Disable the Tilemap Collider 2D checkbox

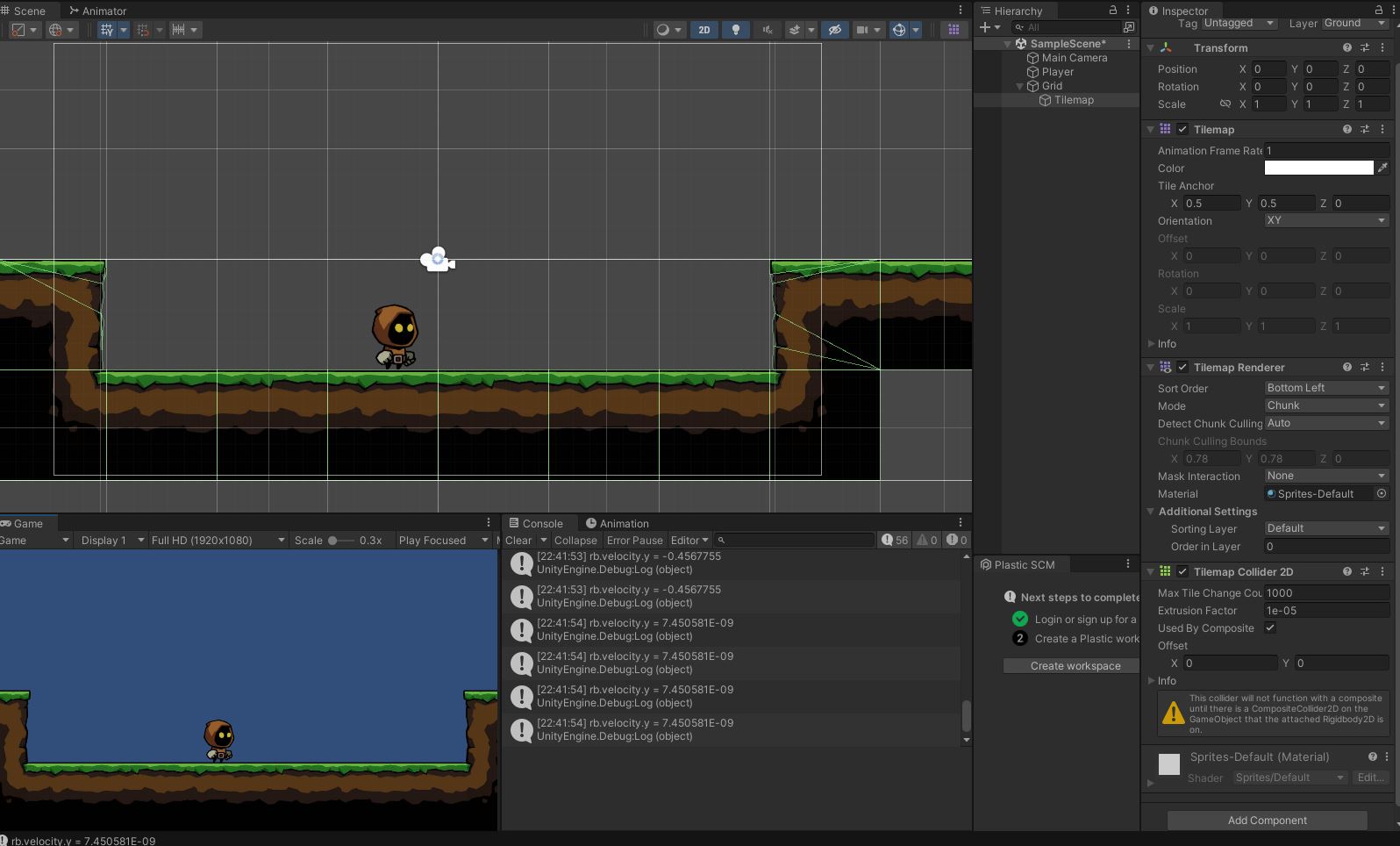(1182, 571)
